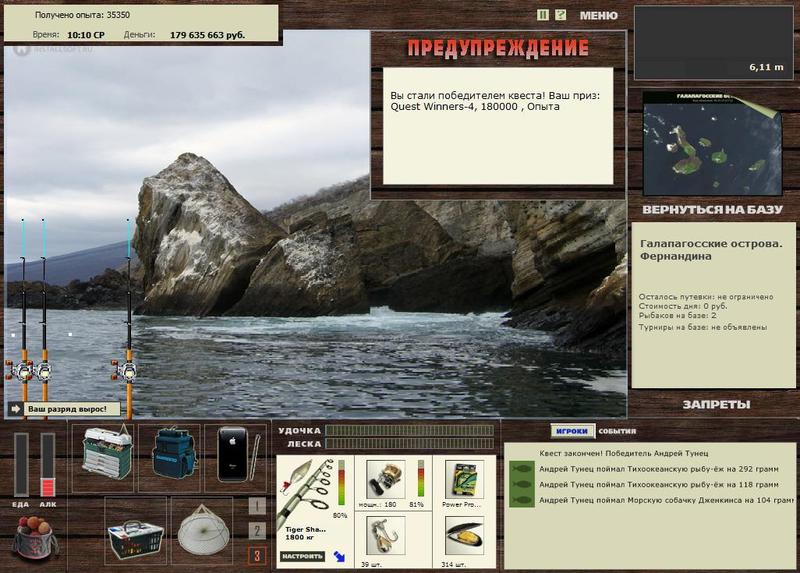The image size is (800, 573).
Task: Open the tackle box icon
Action: 107,453
